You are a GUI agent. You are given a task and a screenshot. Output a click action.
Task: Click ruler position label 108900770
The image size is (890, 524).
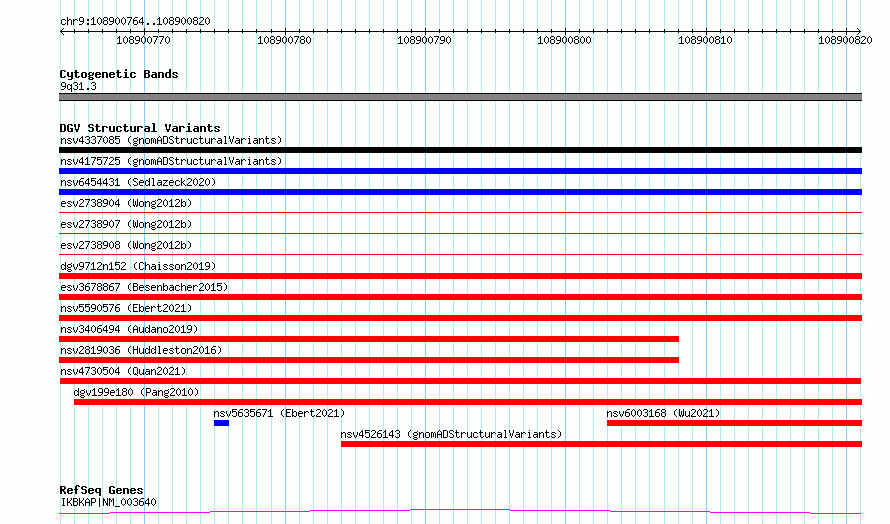143,40
